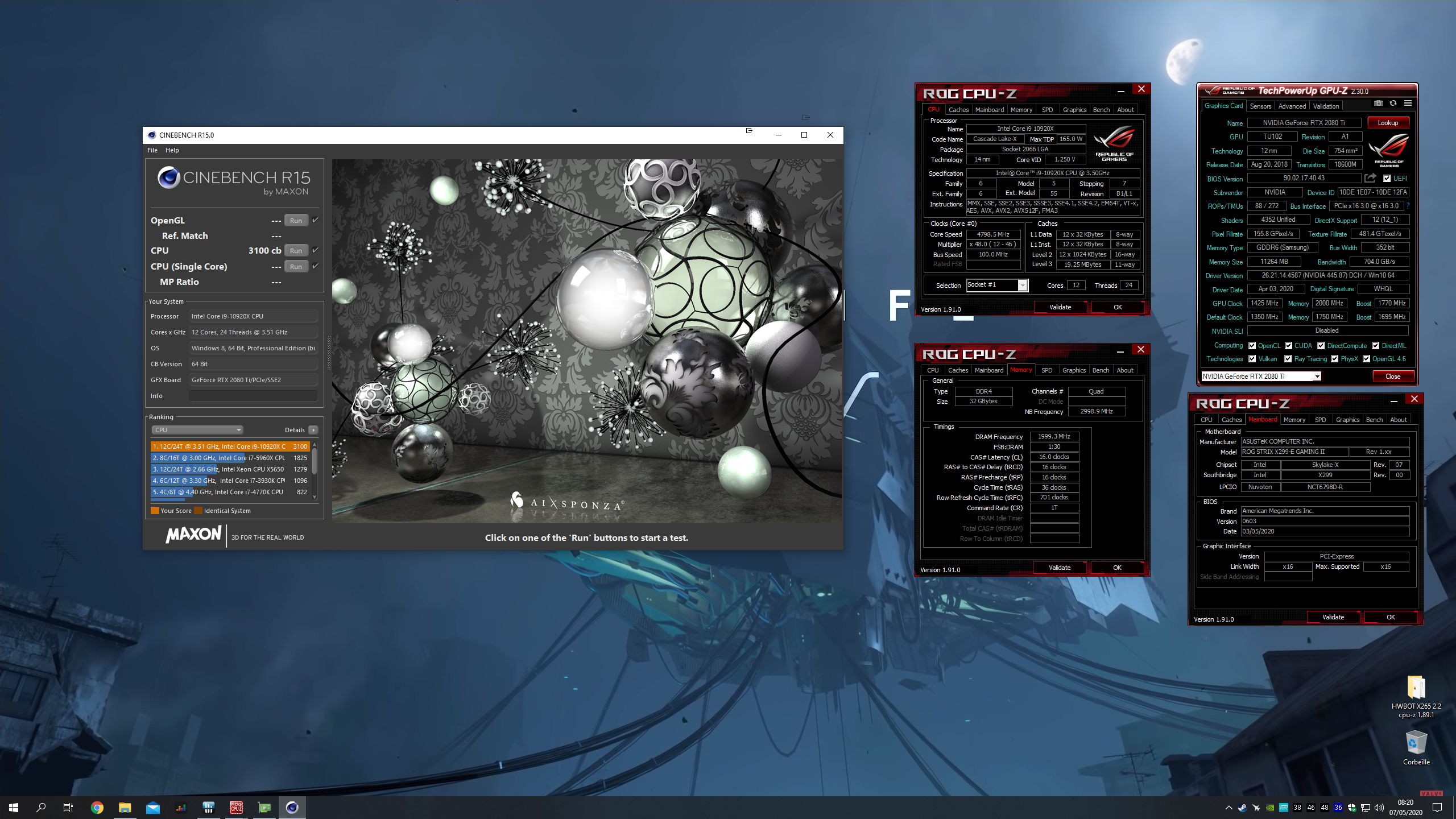Click the Identical System legend swatch

[x=198, y=511]
